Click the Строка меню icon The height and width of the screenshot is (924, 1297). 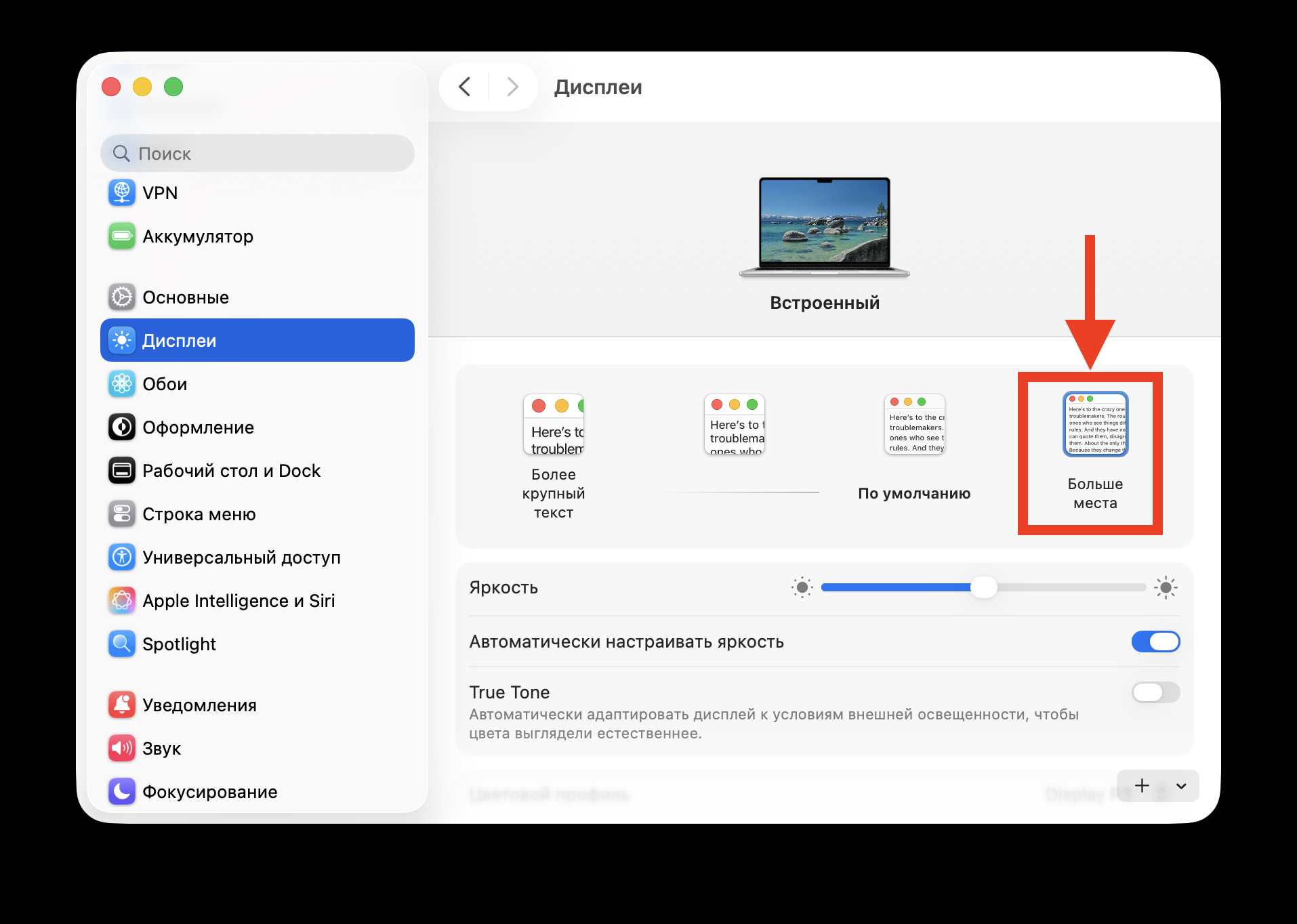[x=122, y=513]
